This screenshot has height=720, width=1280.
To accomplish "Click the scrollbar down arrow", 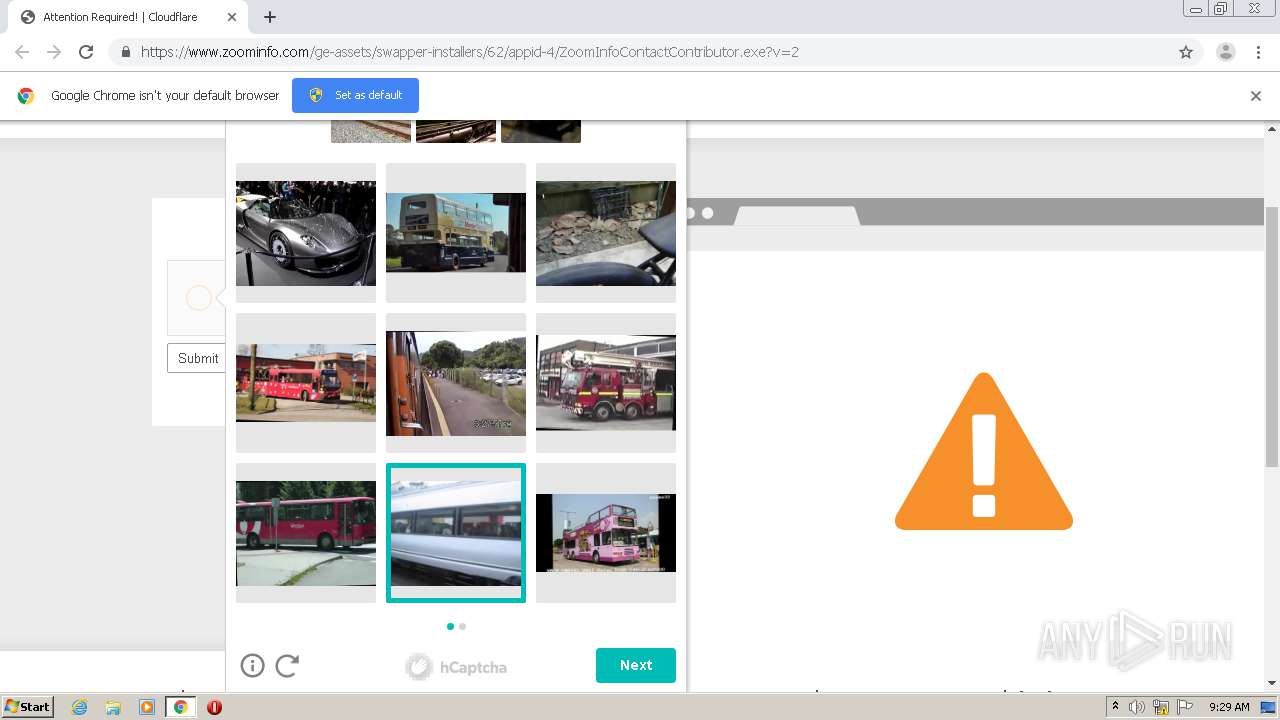I will tap(1272, 683).
